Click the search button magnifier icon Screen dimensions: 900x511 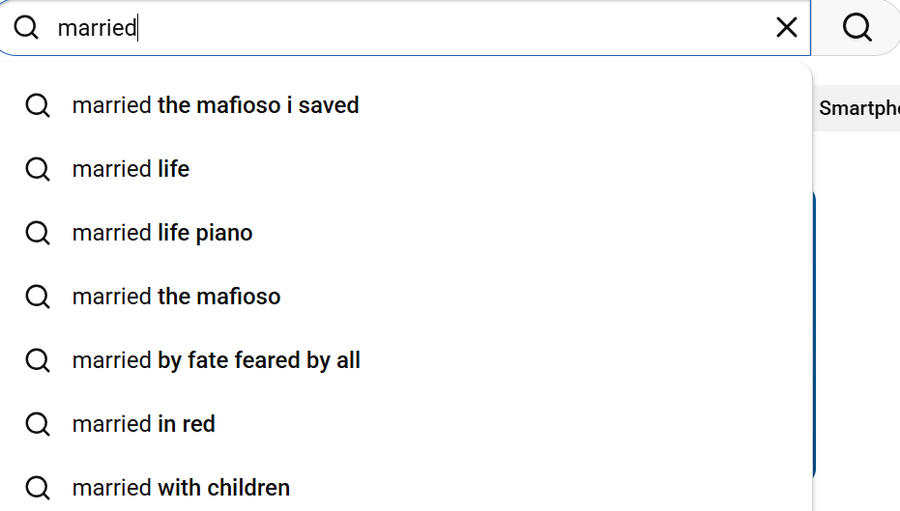pos(857,27)
